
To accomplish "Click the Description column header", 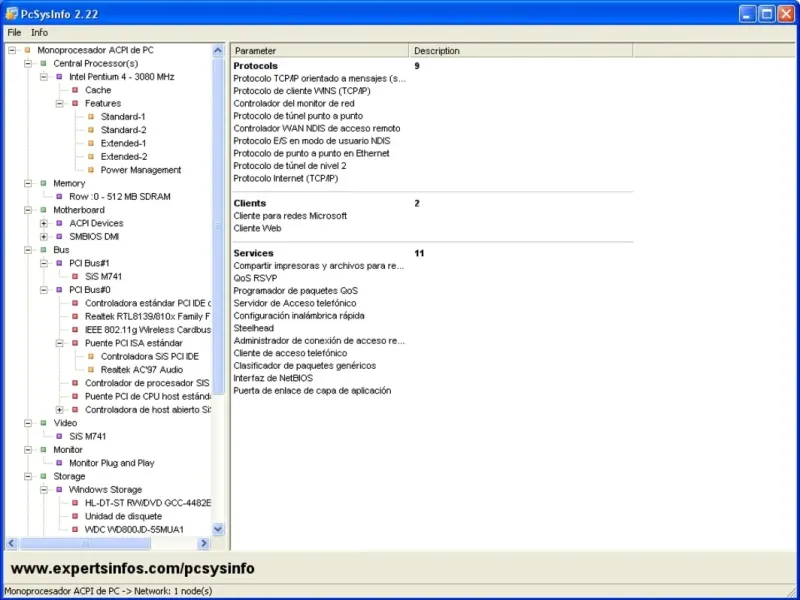I will (x=521, y=51).
